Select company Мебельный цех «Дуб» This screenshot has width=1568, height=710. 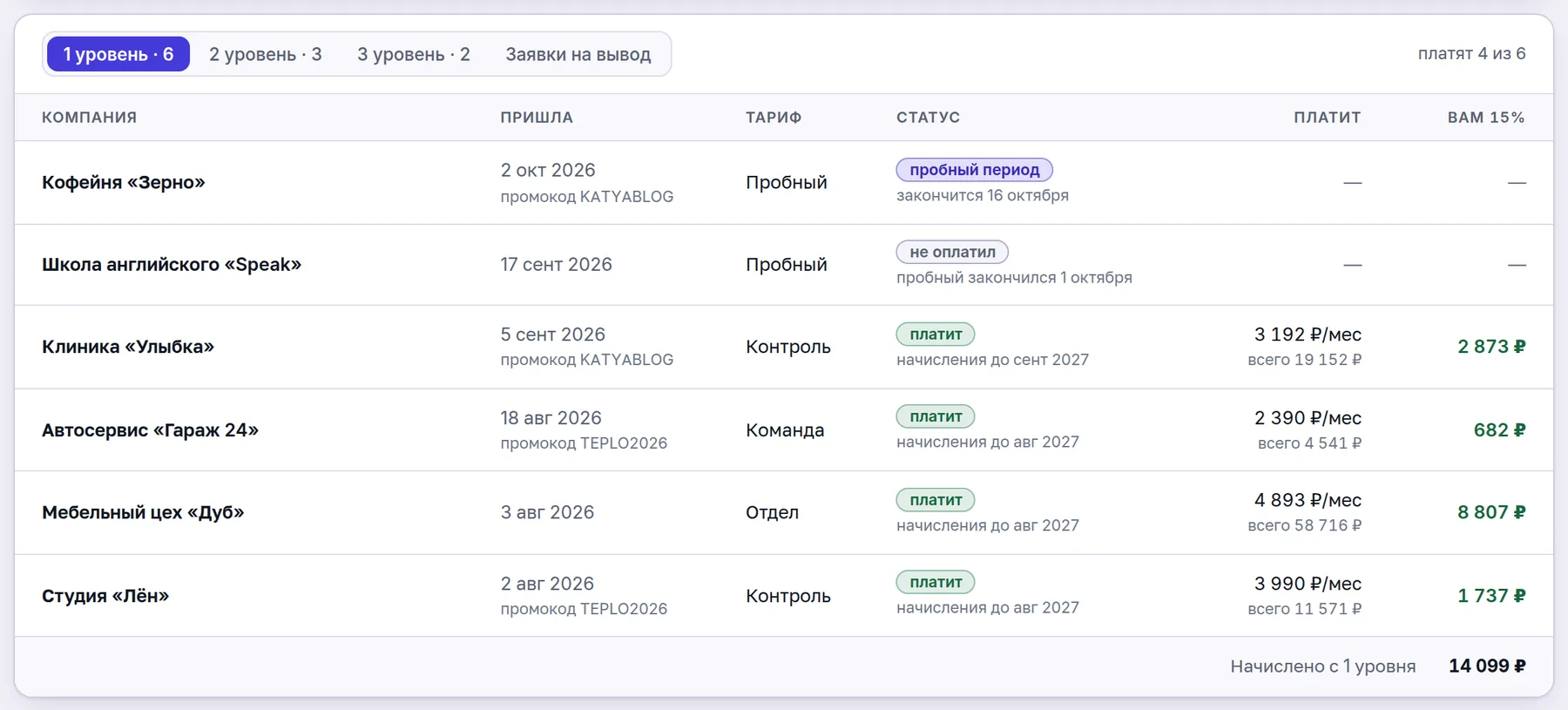tap(143, 512)
